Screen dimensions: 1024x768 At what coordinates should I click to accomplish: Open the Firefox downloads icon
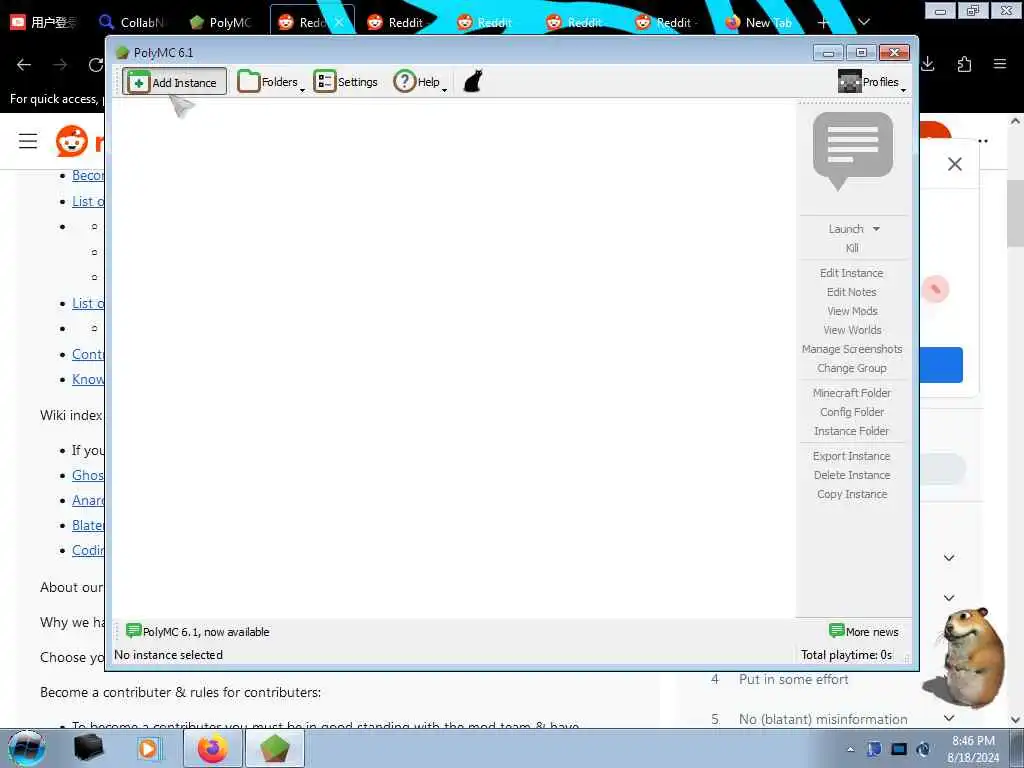pos(928,64)
